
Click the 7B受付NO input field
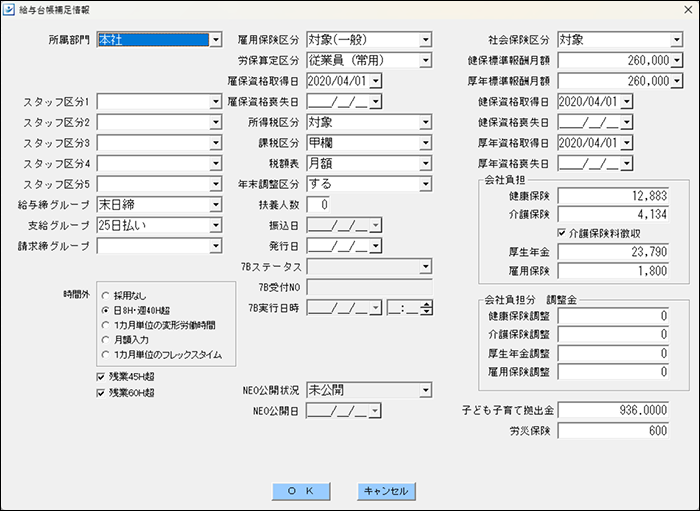370,287
